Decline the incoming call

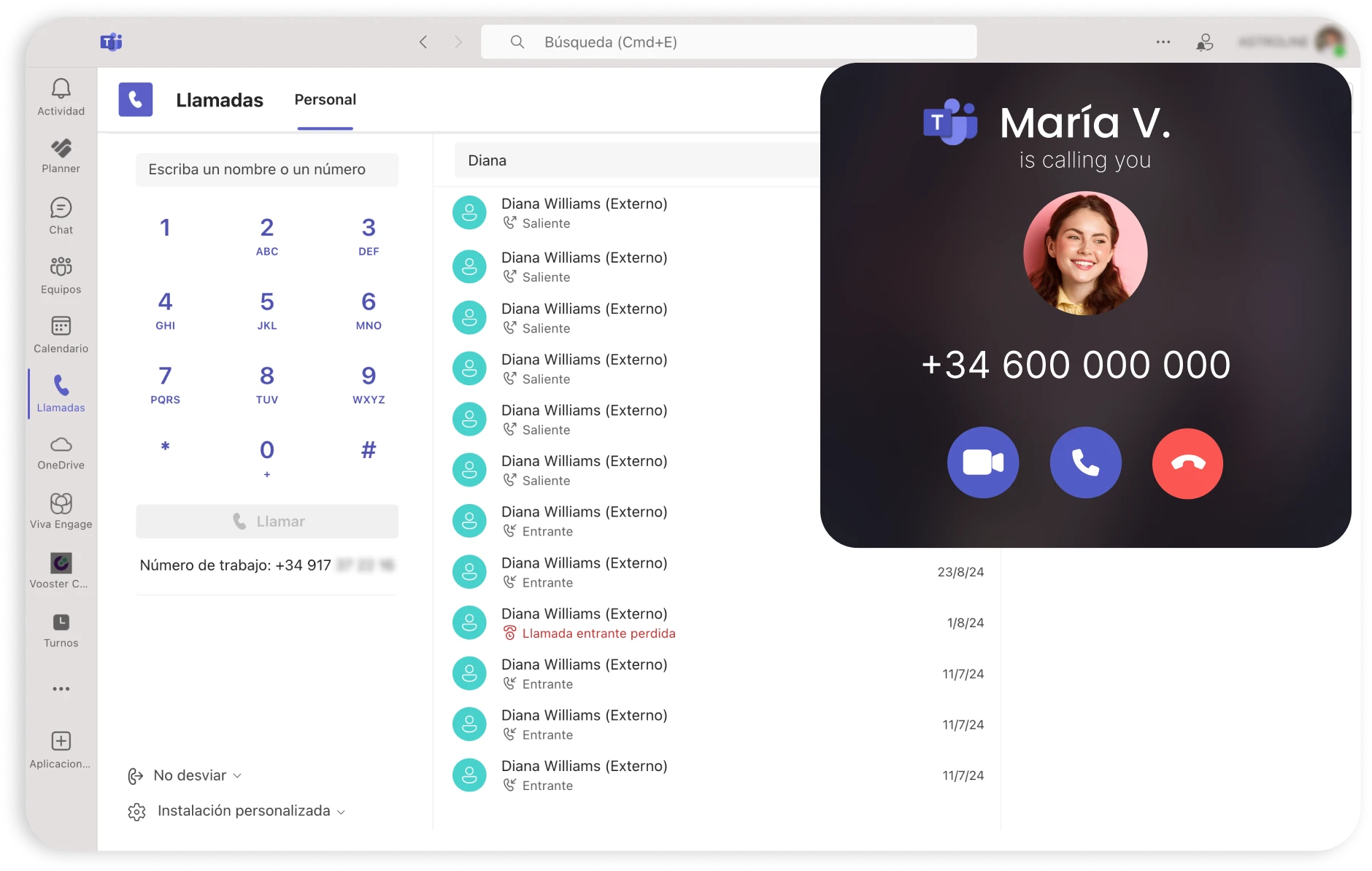point(1187,463)
